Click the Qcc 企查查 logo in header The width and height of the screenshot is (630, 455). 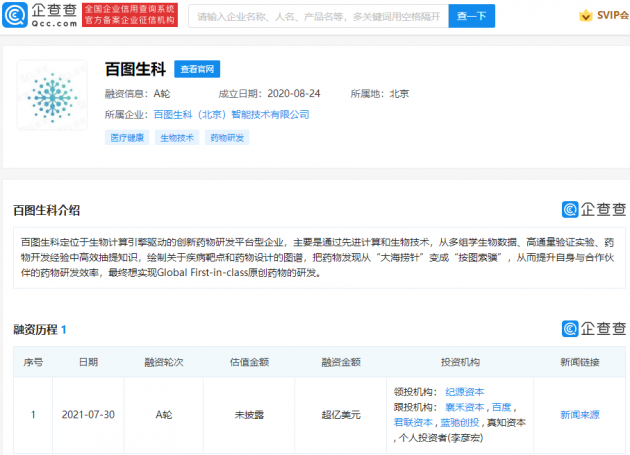[x=38, y=15]
